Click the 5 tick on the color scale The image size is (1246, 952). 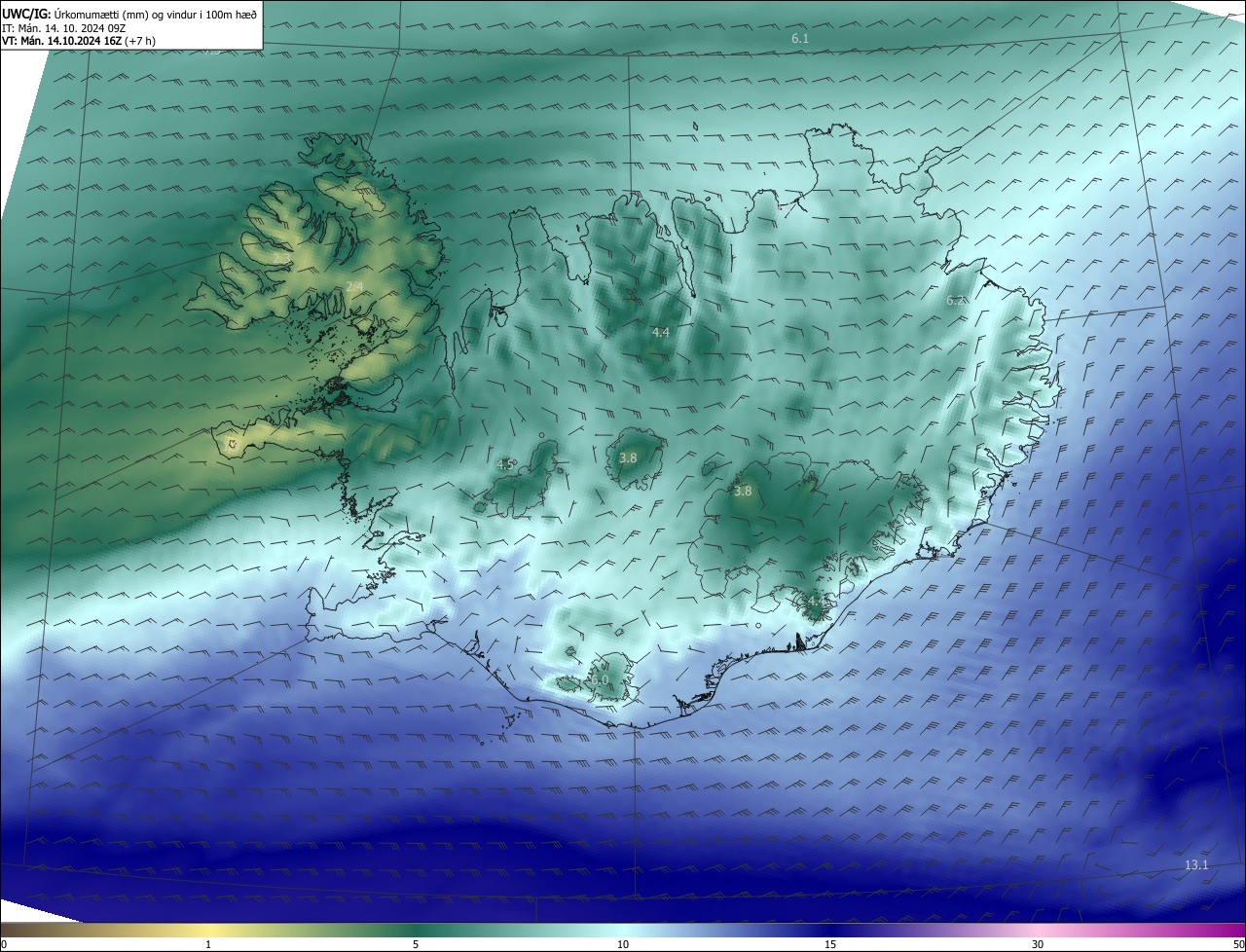click(416, 944)
